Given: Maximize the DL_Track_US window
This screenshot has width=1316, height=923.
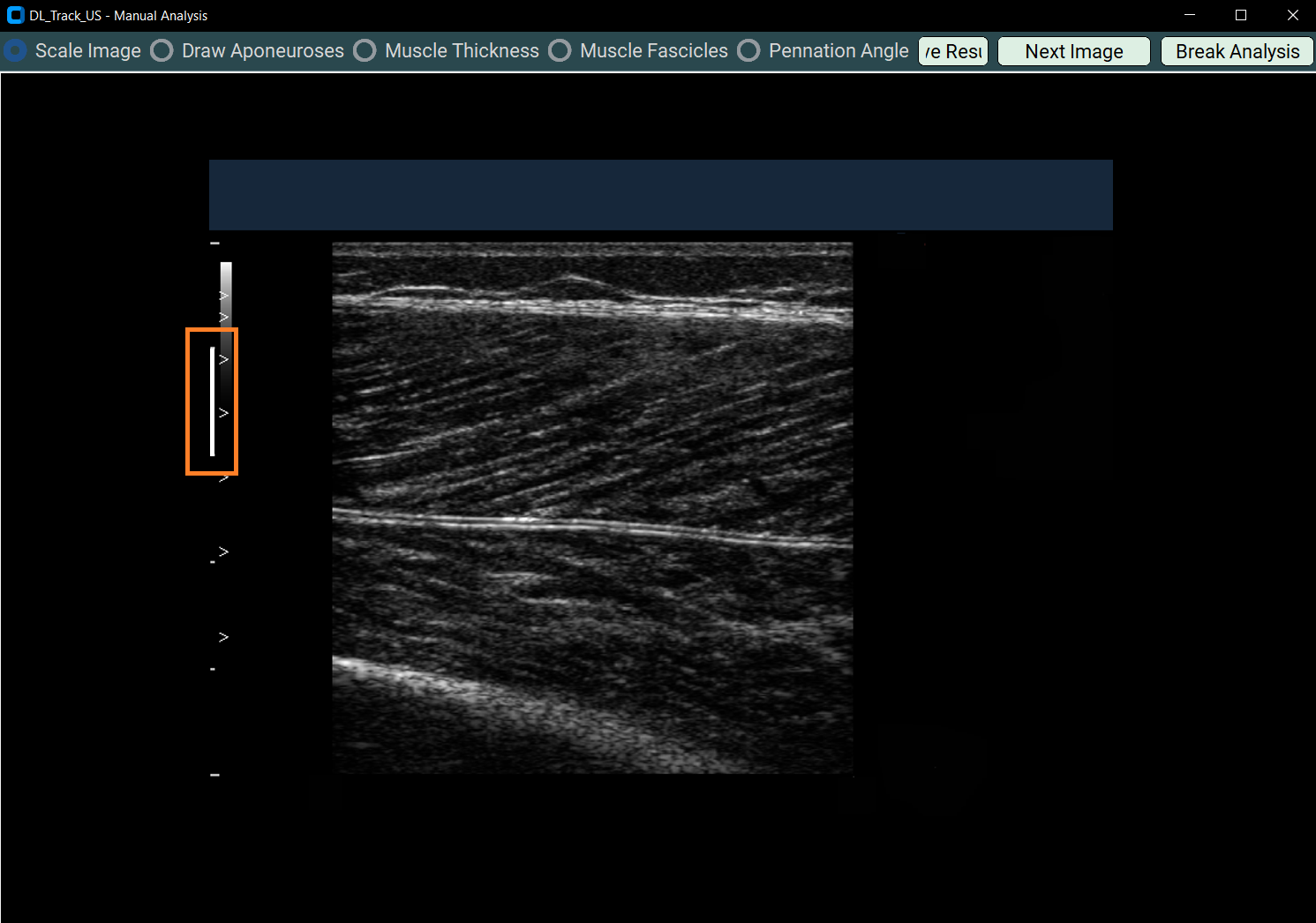Looking at the screenshot, I should pyautogui.click(x=1241, y=15).
